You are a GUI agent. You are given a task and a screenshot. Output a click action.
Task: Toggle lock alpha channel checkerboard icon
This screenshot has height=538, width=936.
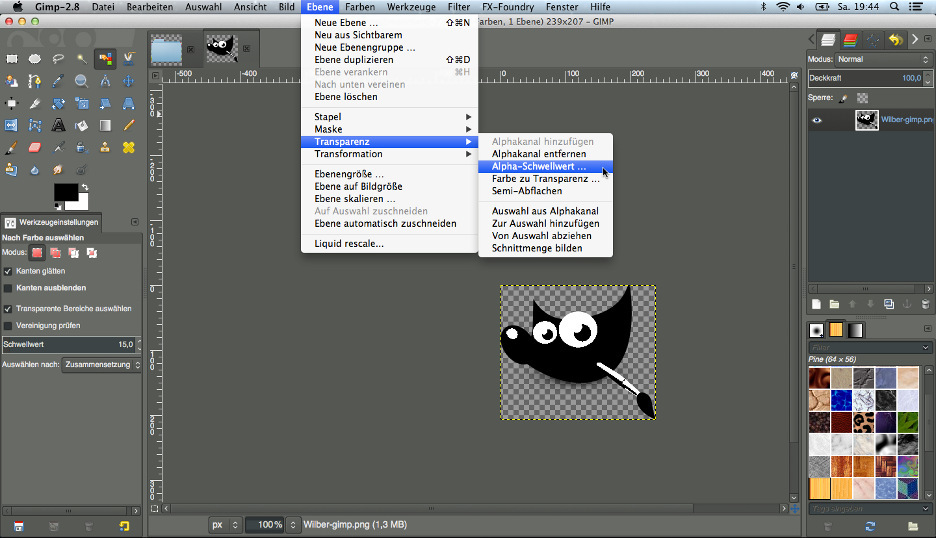tap(863, 98)
